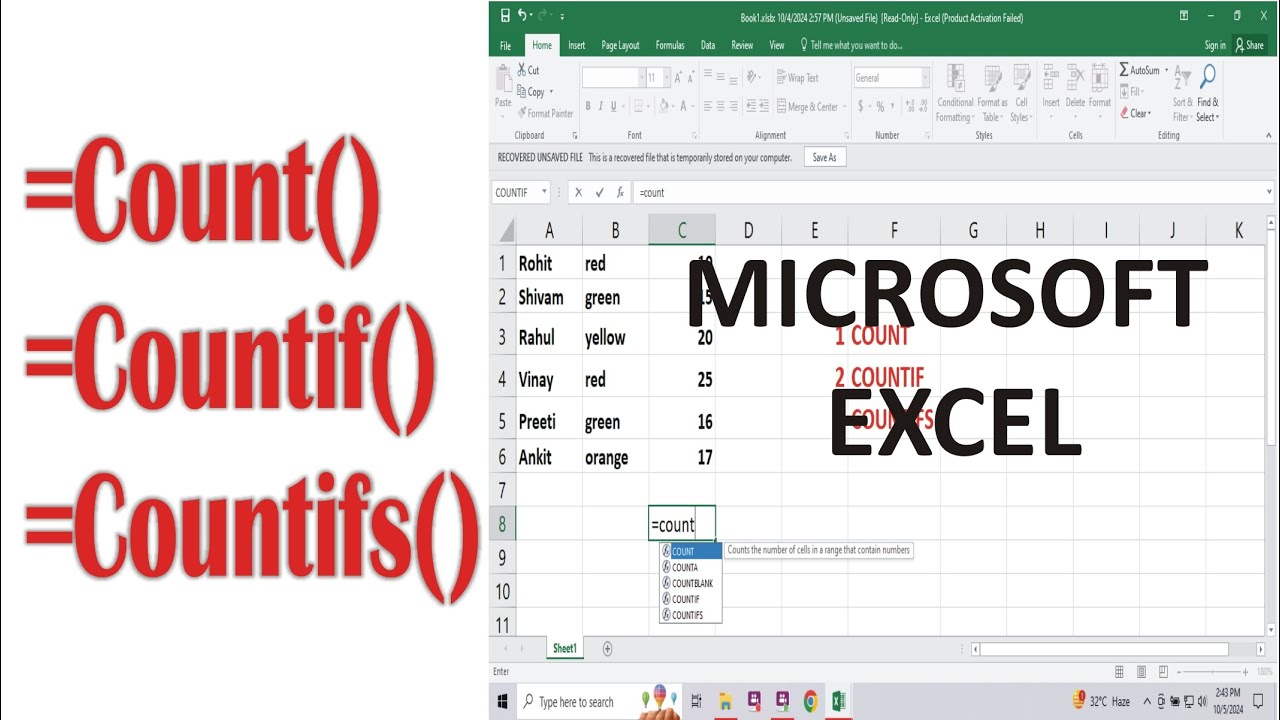Click the Share button
Viewport: 1280px width, 720px height.
[x=1250, y=45]
